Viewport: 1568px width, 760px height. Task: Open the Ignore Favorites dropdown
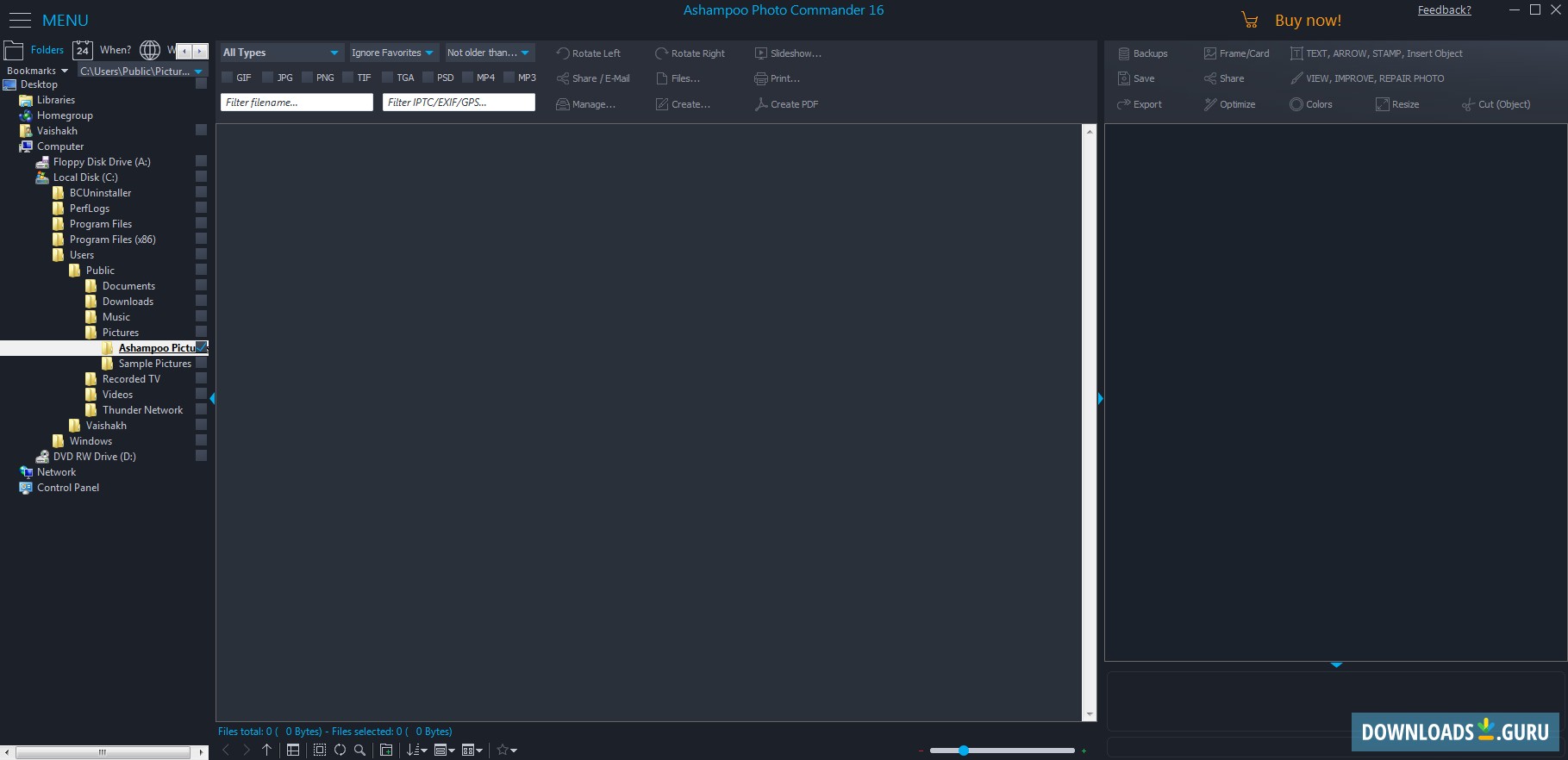[394, 53]
